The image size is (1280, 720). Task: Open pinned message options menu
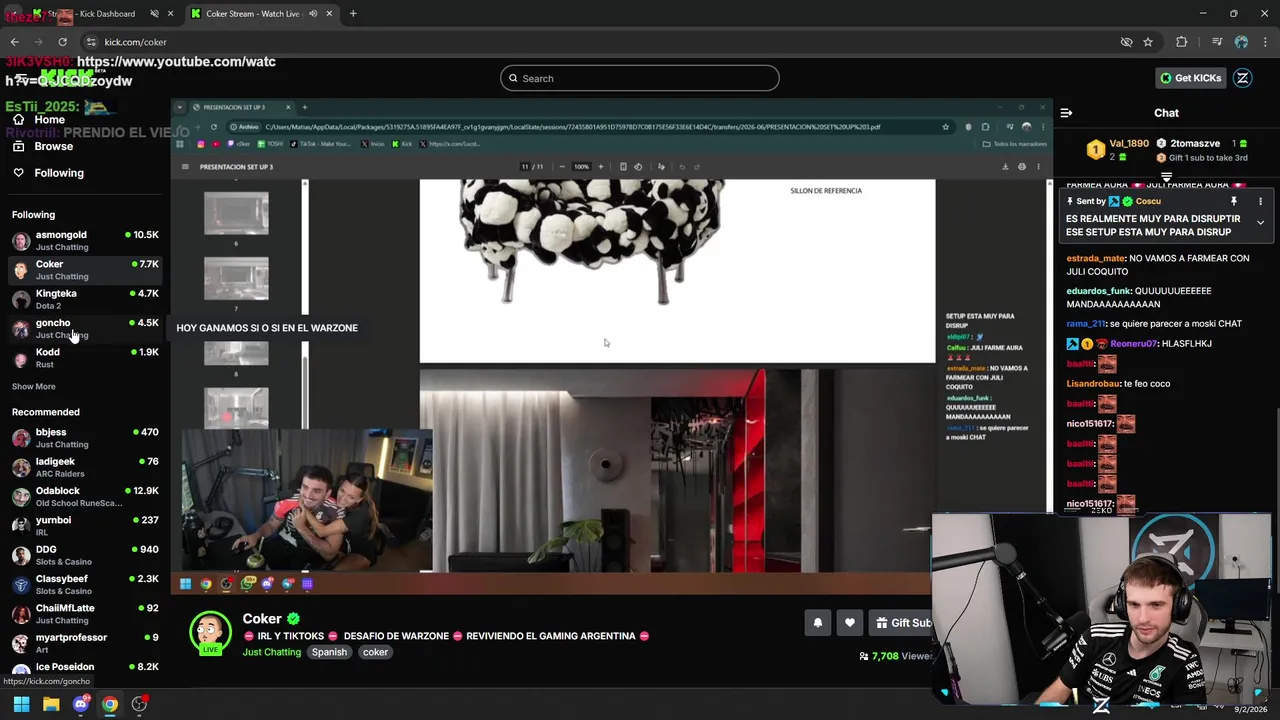(x=1260, y=201)
